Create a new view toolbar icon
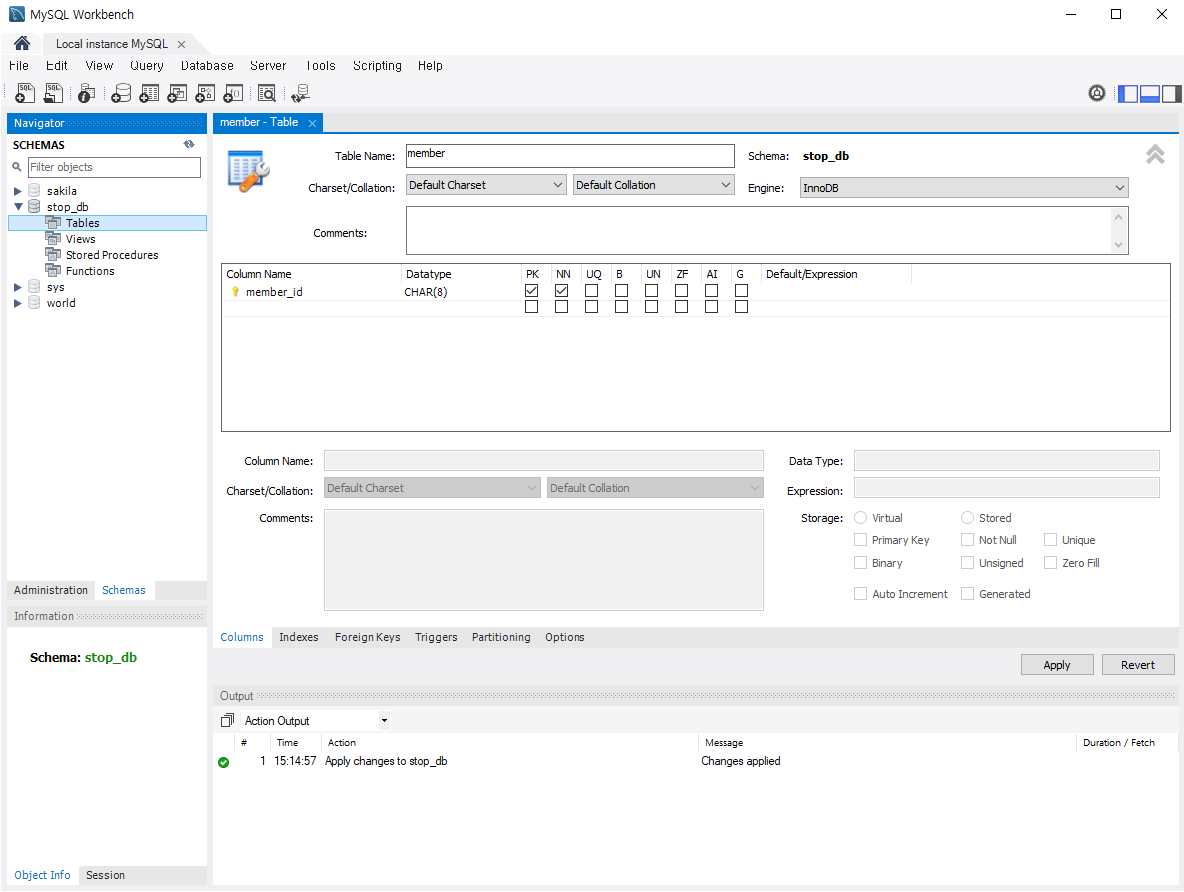This screenshot has height=892, width=1184. (x=177, y=93)
